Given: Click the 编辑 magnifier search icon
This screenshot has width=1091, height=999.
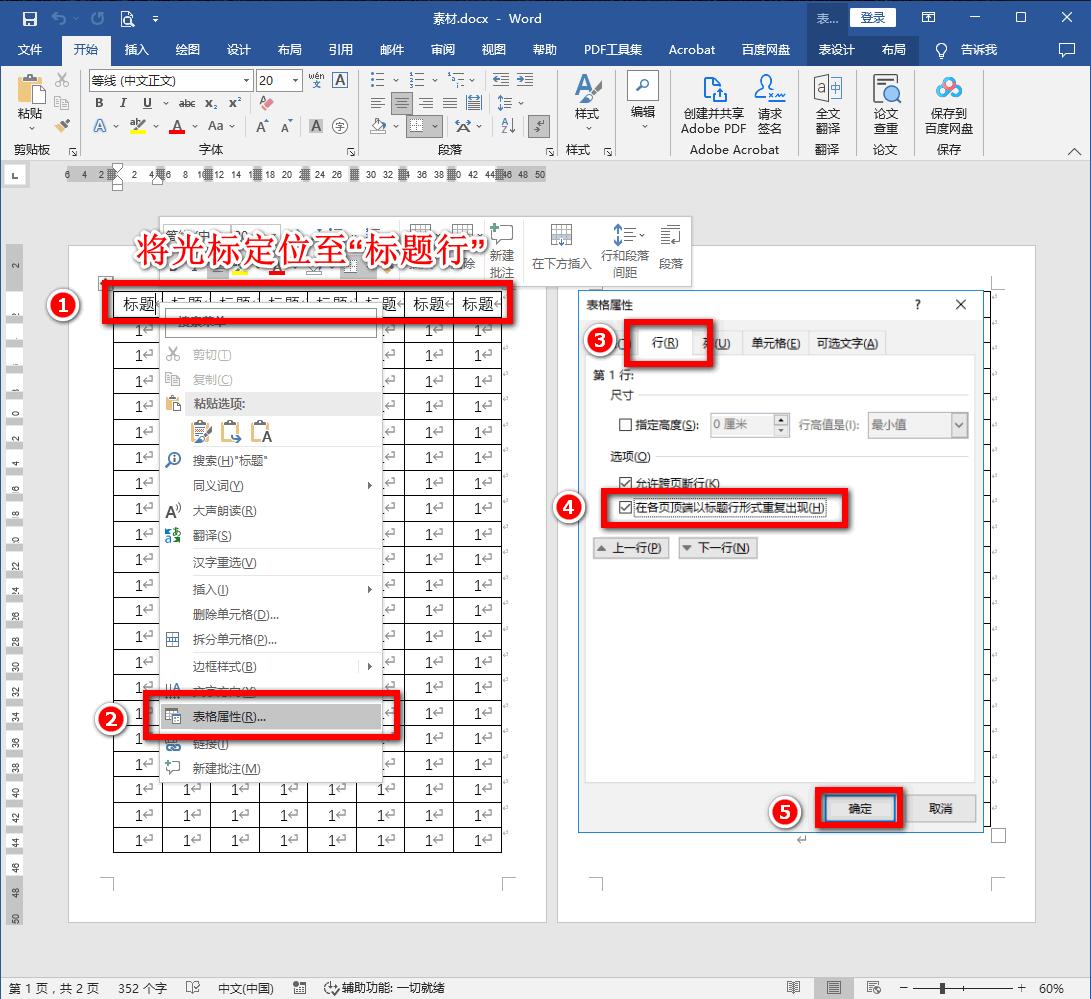Looking at the screenshot, I should [x=643, y=85].
